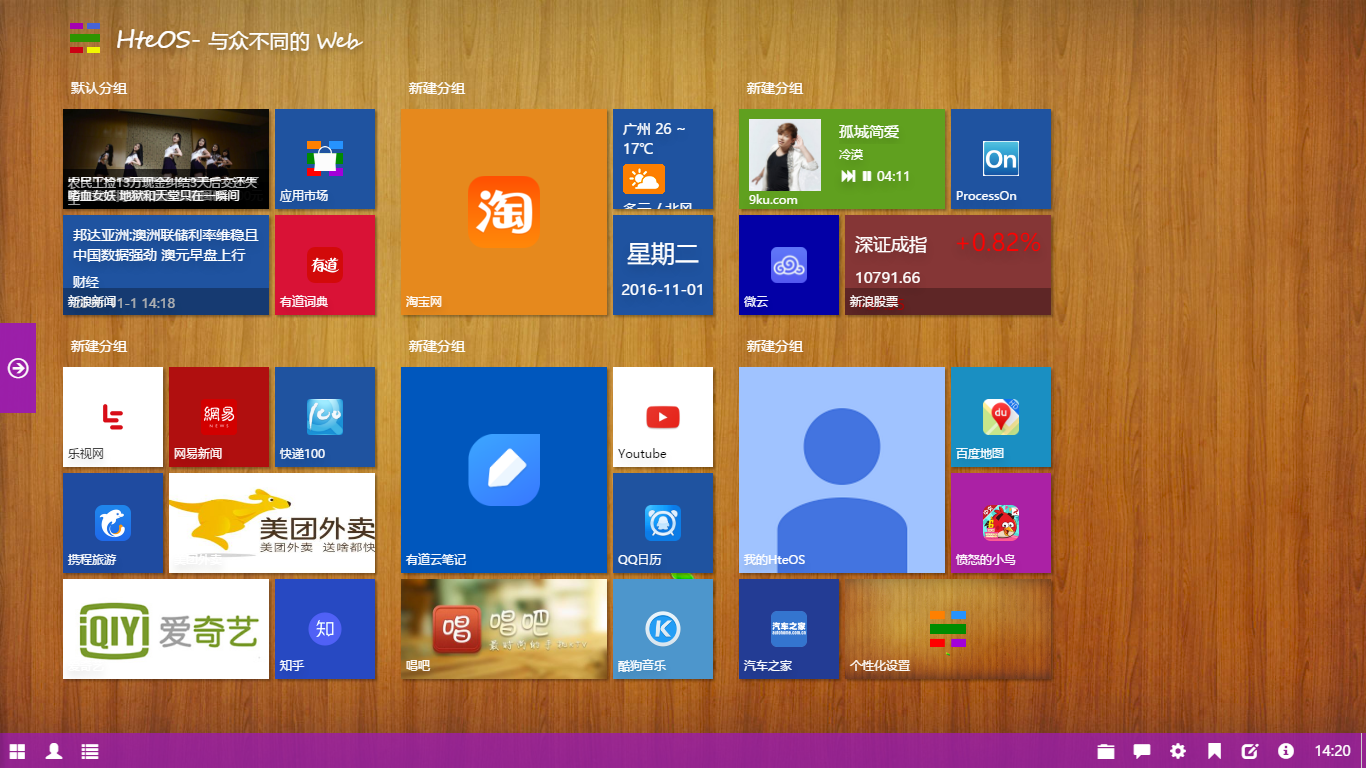Image resolution: width=1366 pixels, height=768 pixels.
Task: Open the 百度地图 map tile
Action: (x=1001, y=417)
